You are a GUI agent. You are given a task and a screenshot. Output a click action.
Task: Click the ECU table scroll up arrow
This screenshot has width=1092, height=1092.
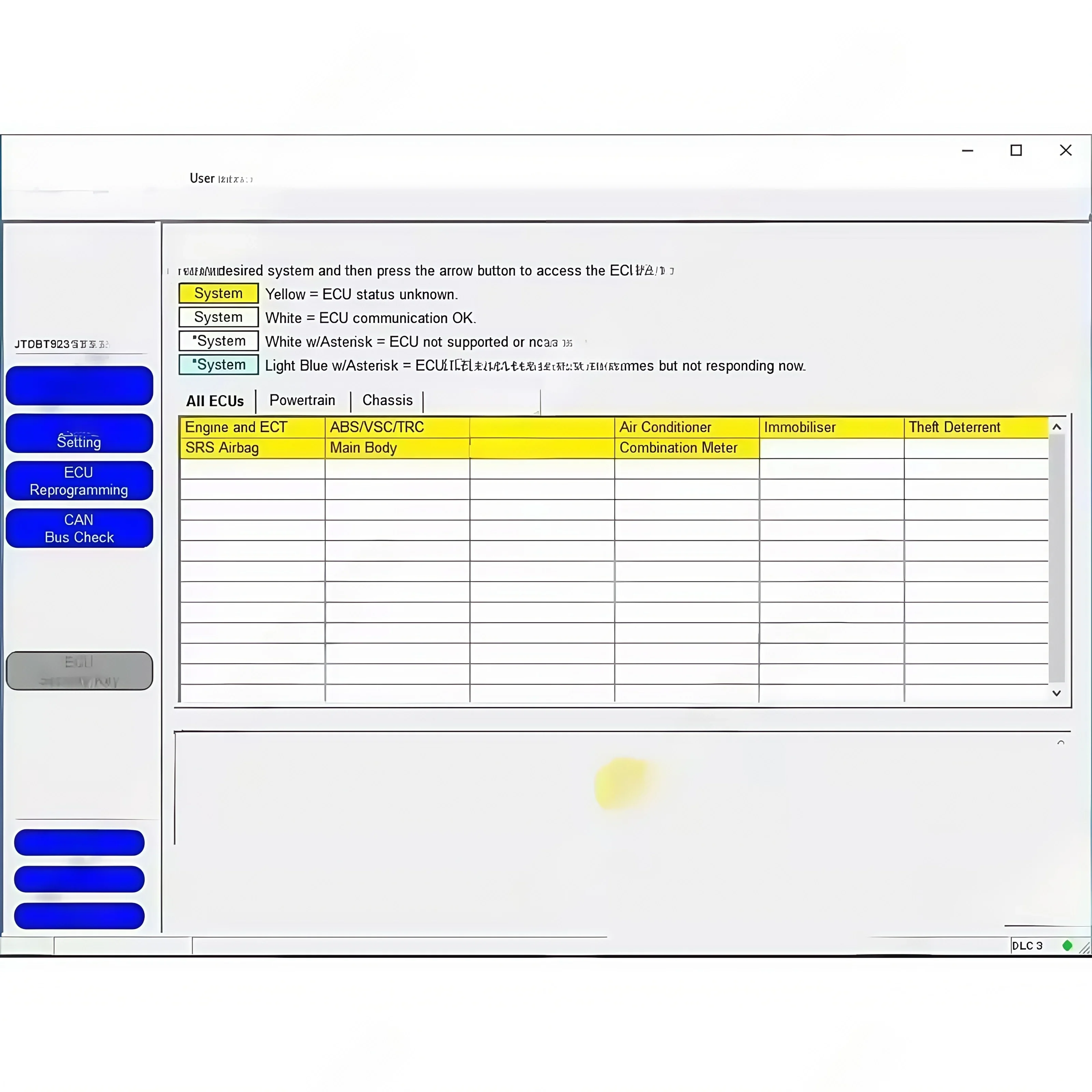(1057, 427)
